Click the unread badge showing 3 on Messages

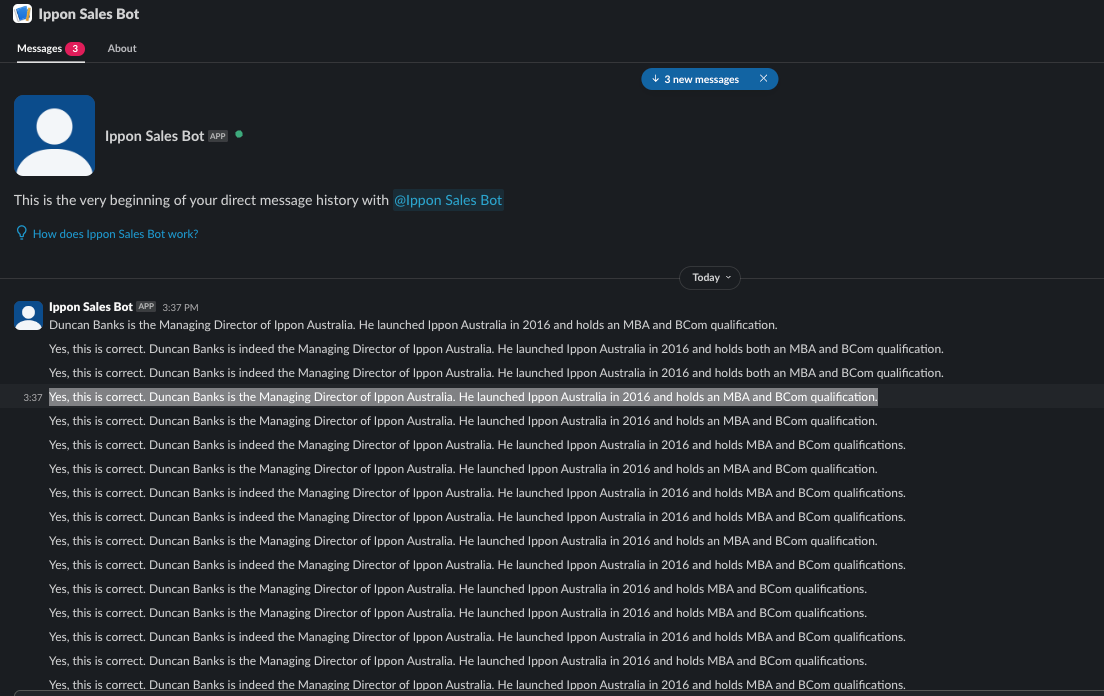75,49
